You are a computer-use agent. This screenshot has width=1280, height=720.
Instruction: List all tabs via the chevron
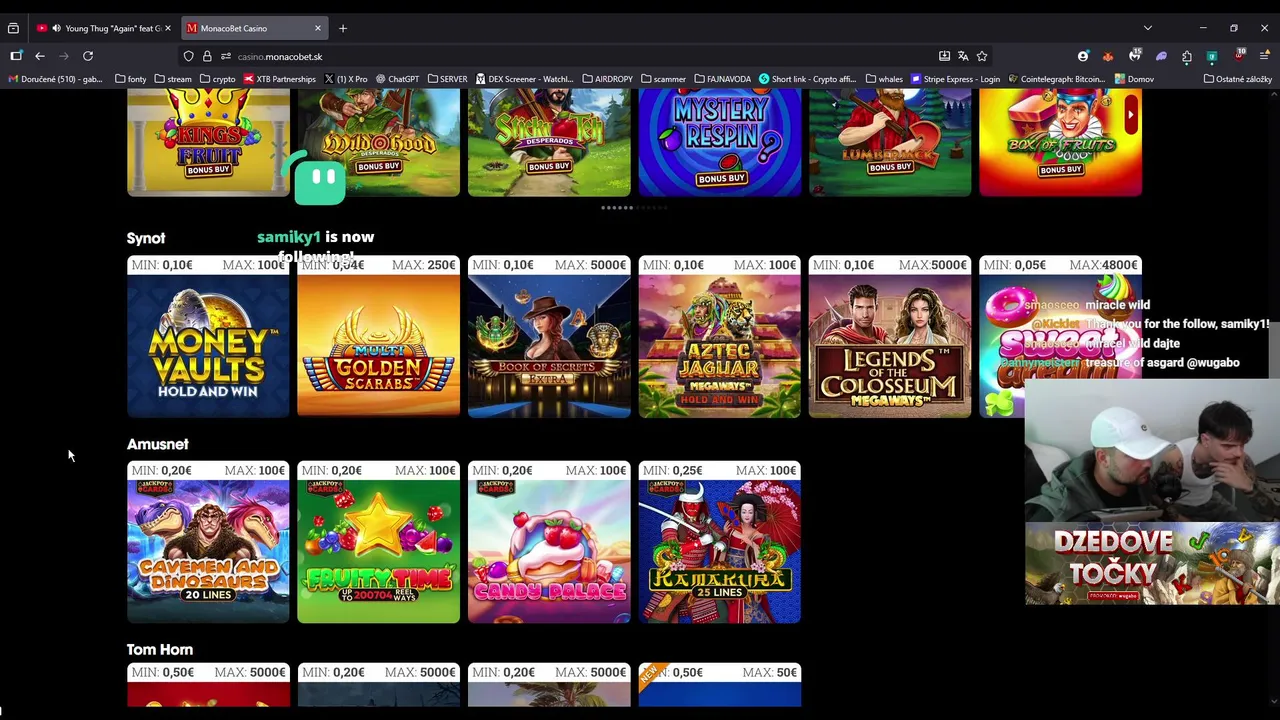click(x=1148, y=28)
